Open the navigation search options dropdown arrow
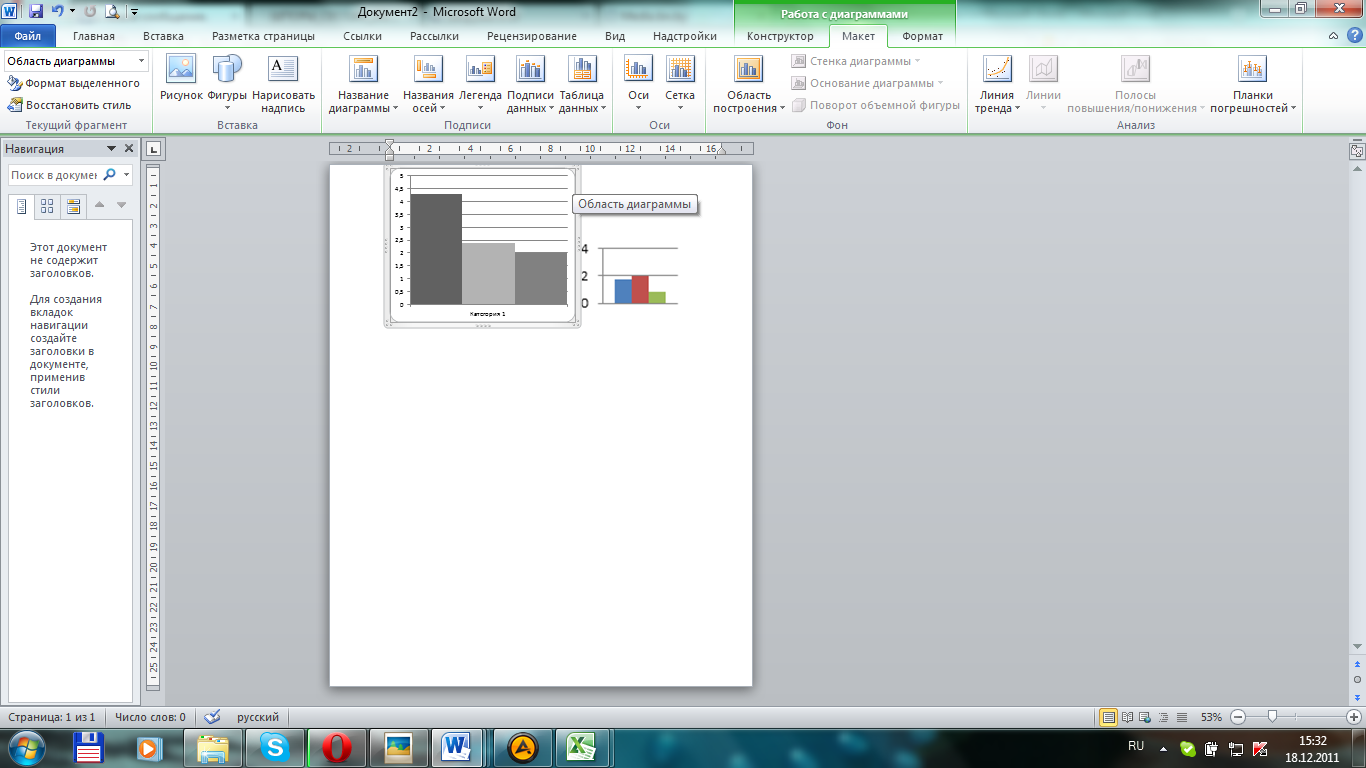Viewport: 1366px width, 768px height. [x=127, y=175]
